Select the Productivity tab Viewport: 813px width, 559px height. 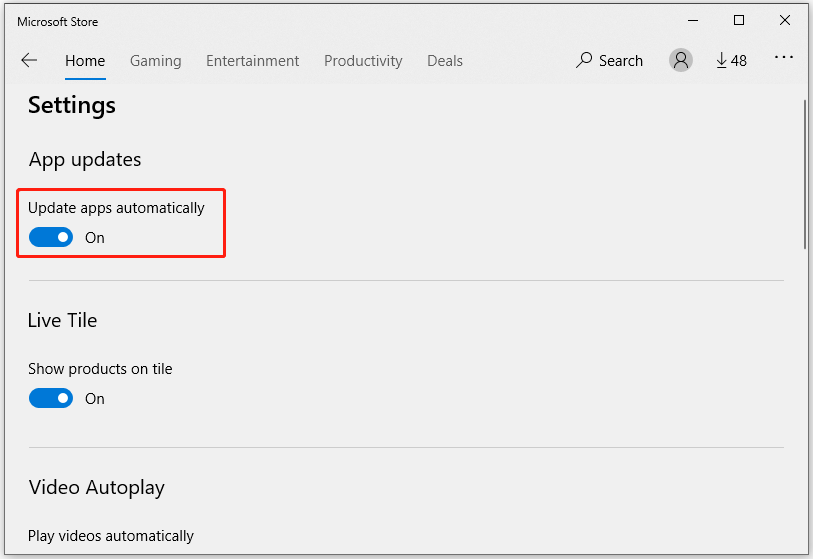[x=363, y=61]
